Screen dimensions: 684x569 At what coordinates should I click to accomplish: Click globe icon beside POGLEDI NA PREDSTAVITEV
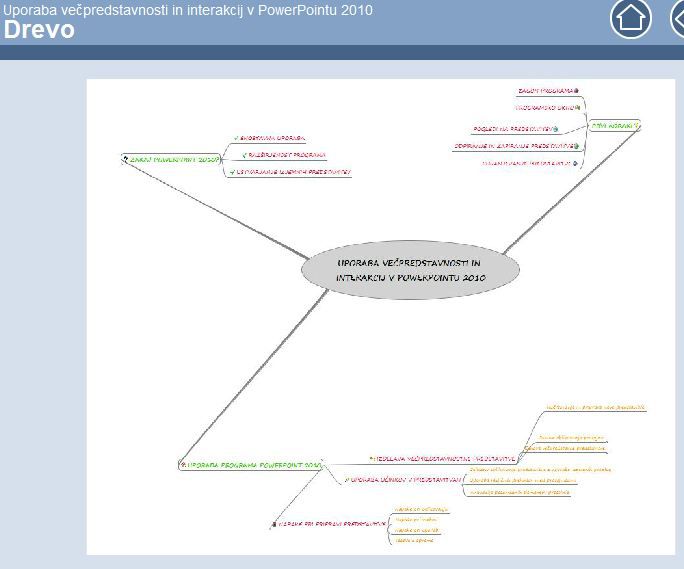point(555,129)
